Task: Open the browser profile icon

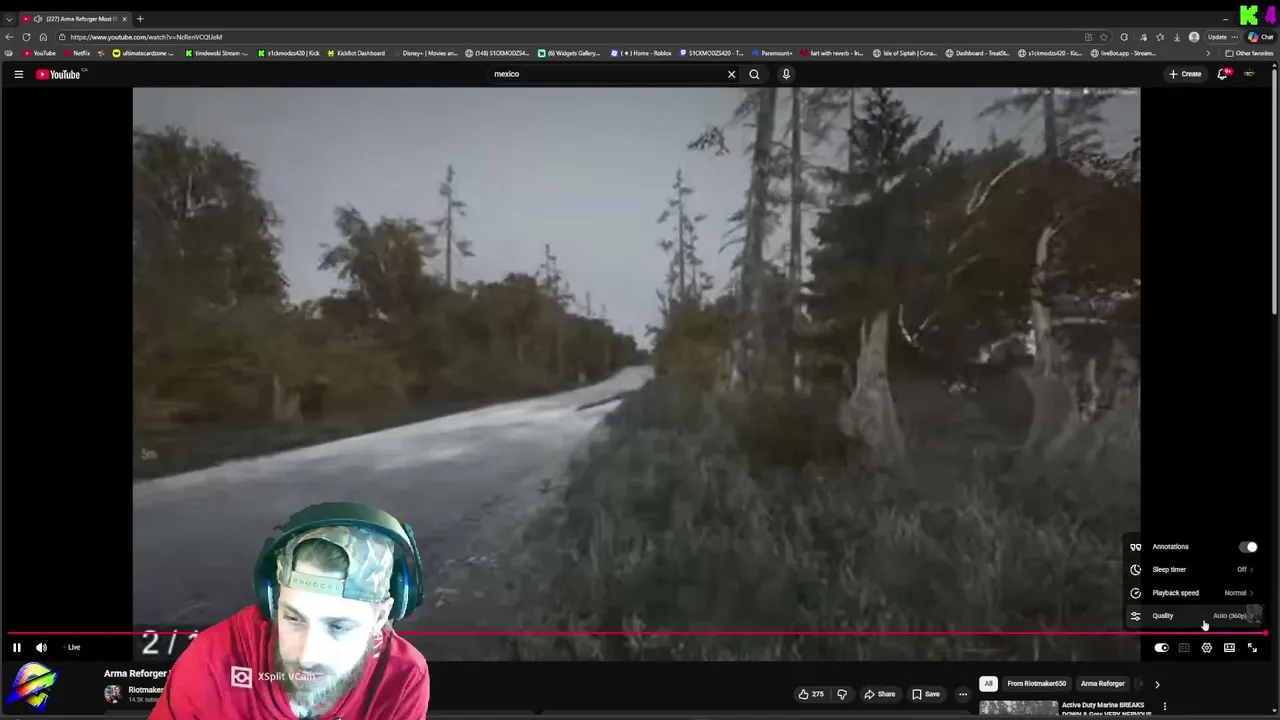Action: pos(1194,37)
